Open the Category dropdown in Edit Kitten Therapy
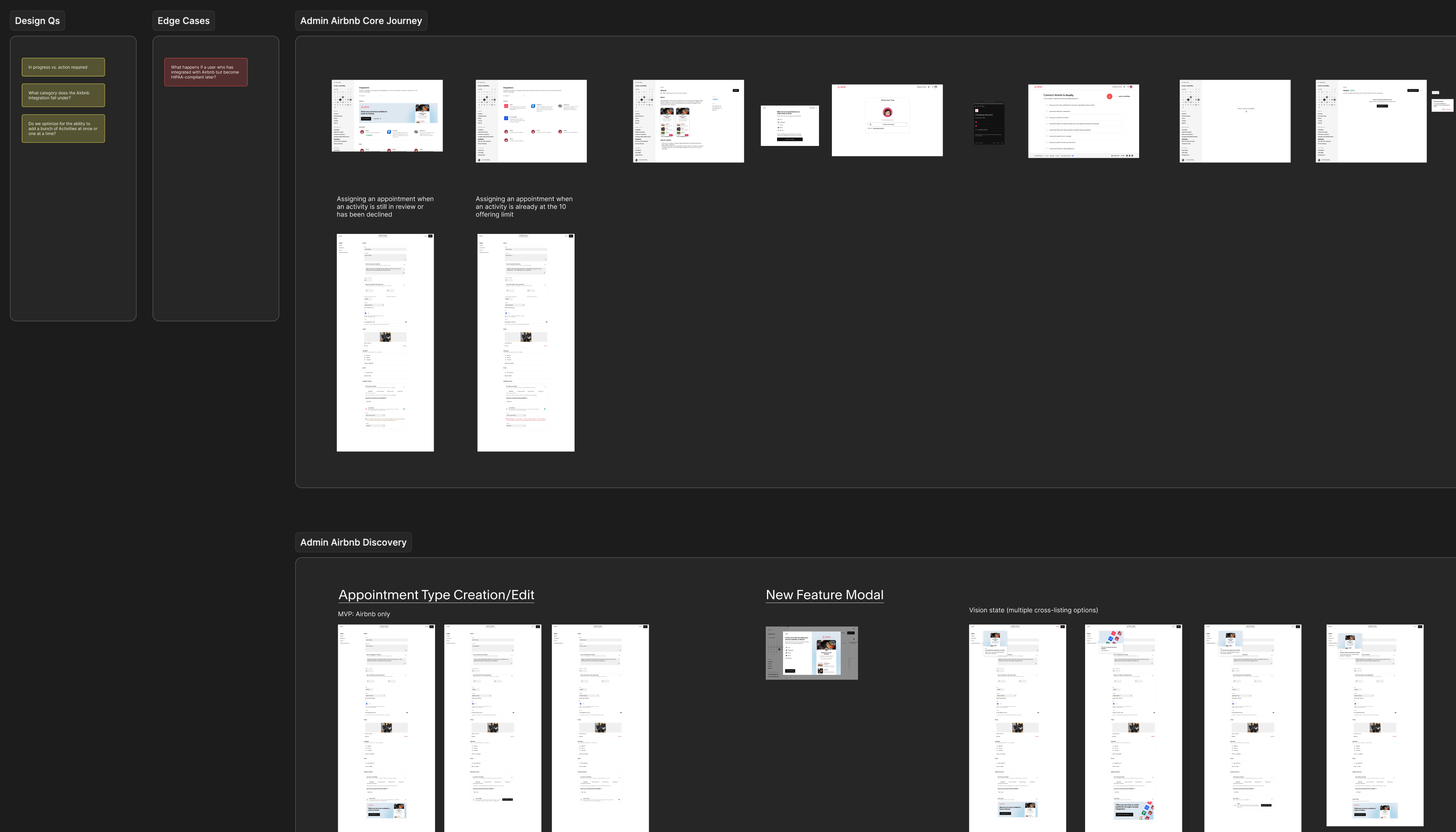Viewport: 1456px width, 832px height. tap(375, 305)
